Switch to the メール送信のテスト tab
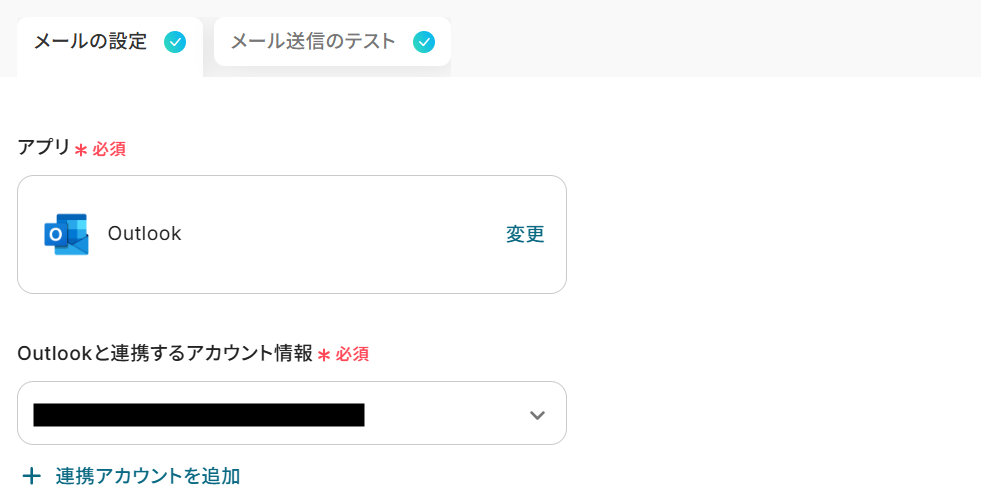 pos(313,42)
